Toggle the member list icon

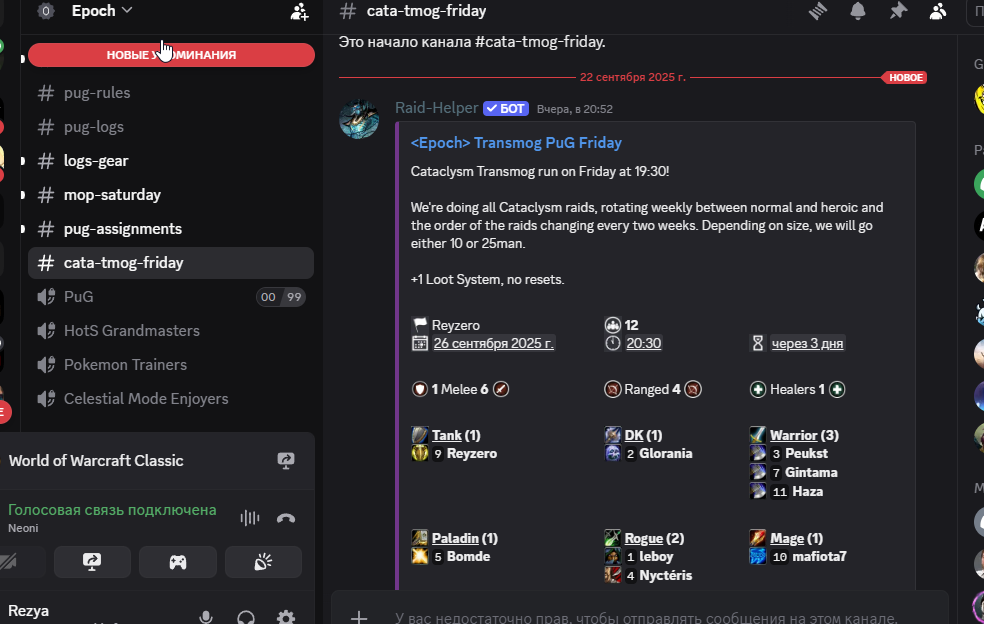[938, 11]
